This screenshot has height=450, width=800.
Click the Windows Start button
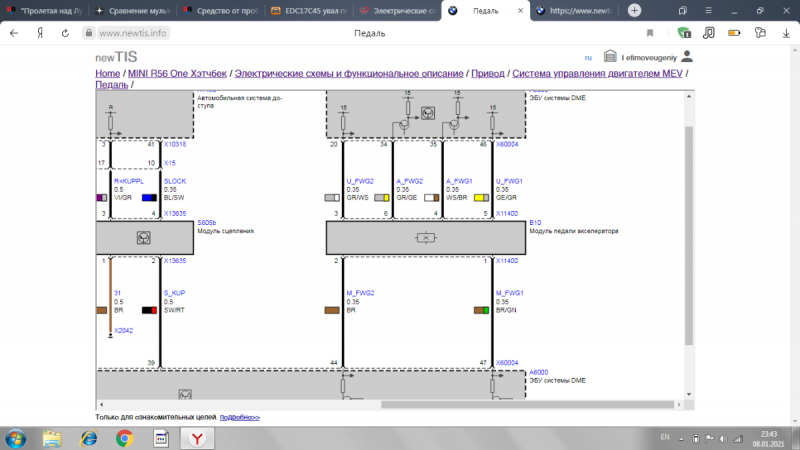[17, 437]
